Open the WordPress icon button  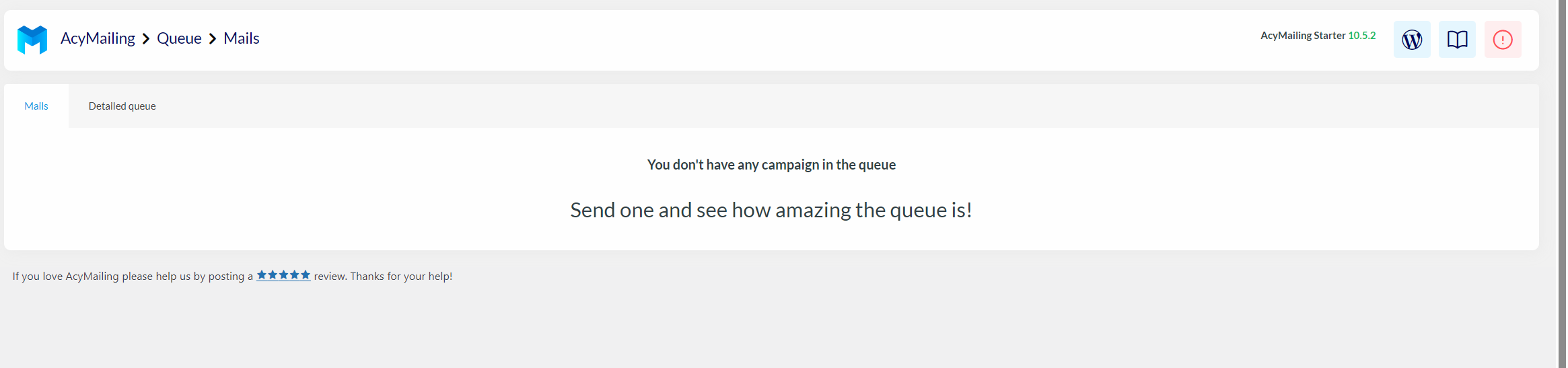(x=1411, y=40)
